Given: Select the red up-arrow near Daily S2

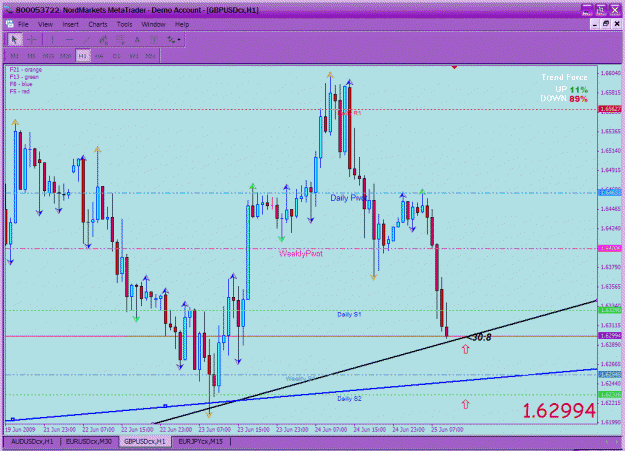Looking at the screenshot, I should pyautogui.click(x=466, y=404).
